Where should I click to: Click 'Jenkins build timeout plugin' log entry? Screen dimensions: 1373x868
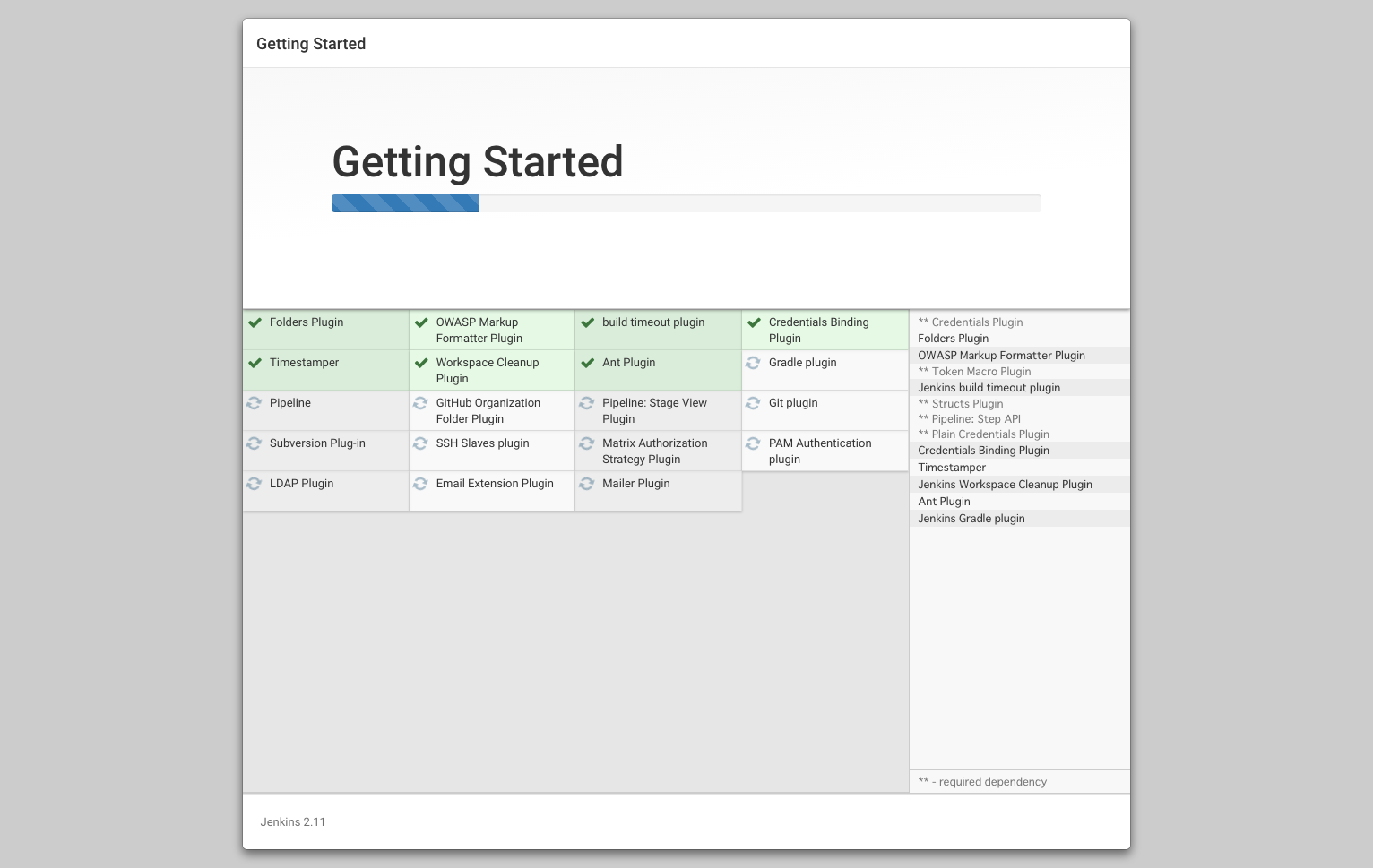[x=989, y=388]
